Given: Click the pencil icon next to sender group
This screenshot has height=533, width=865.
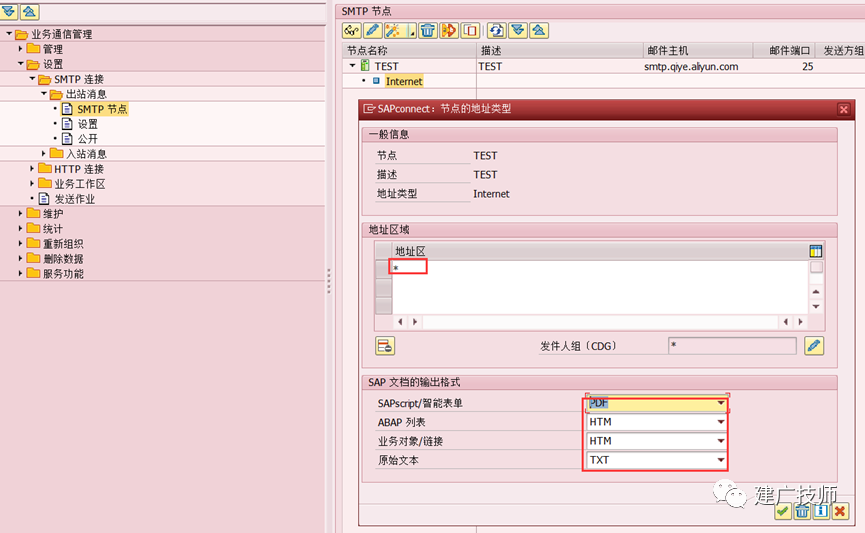Looking at the screenshot, I should tap(814, 346).
